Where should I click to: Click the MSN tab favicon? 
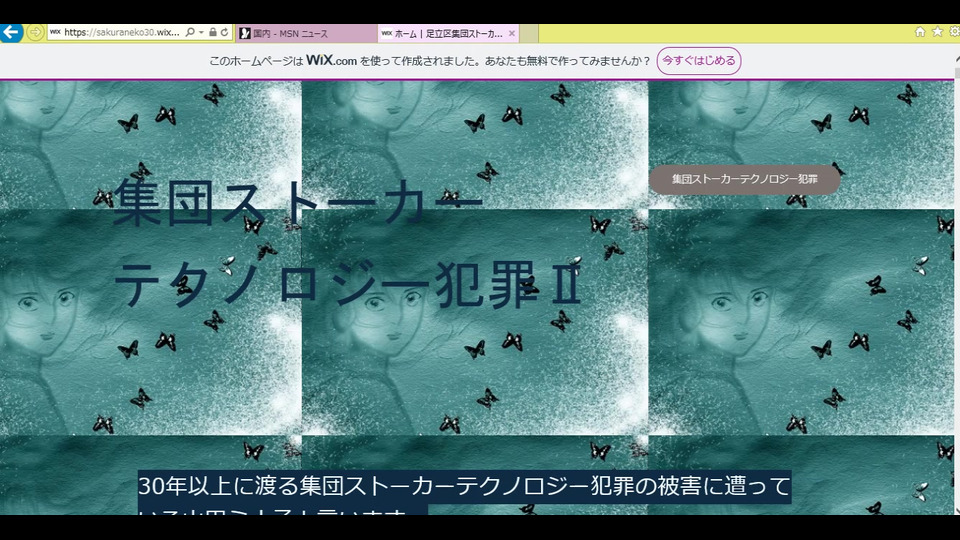coord(246,34)
